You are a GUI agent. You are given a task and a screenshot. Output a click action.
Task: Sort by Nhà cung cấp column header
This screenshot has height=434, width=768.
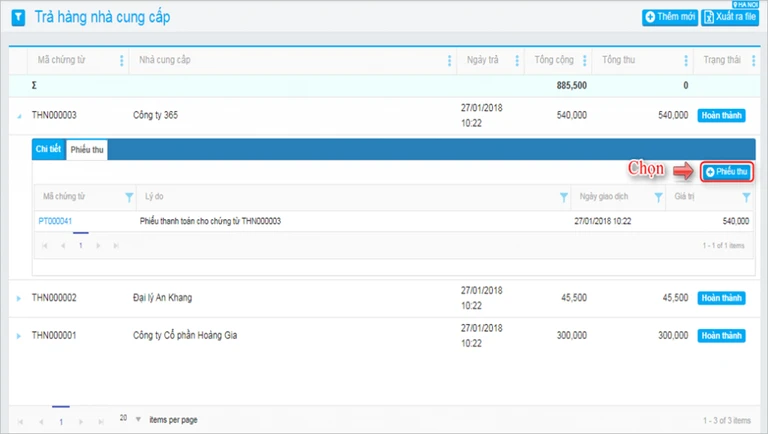point(165,60)
